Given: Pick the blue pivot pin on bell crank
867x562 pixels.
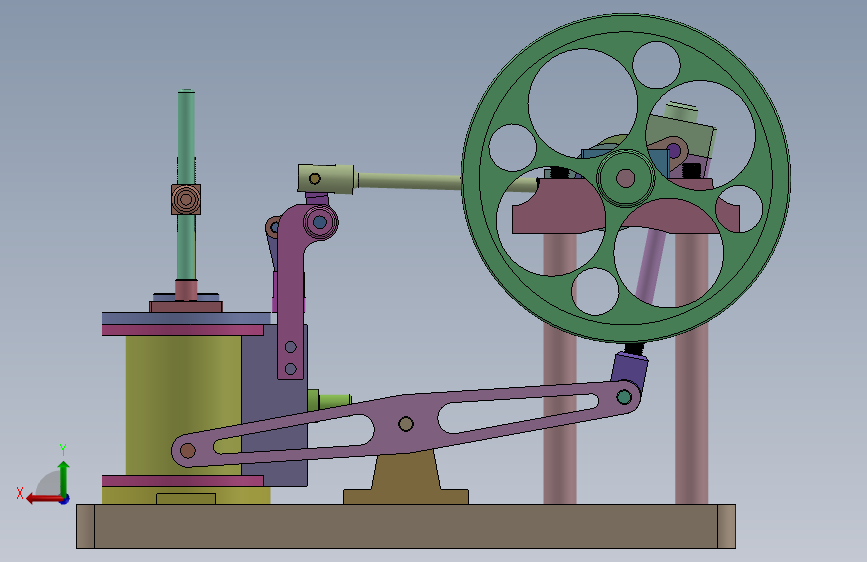Looking at the screenshot, I should (x=320, y=222).
